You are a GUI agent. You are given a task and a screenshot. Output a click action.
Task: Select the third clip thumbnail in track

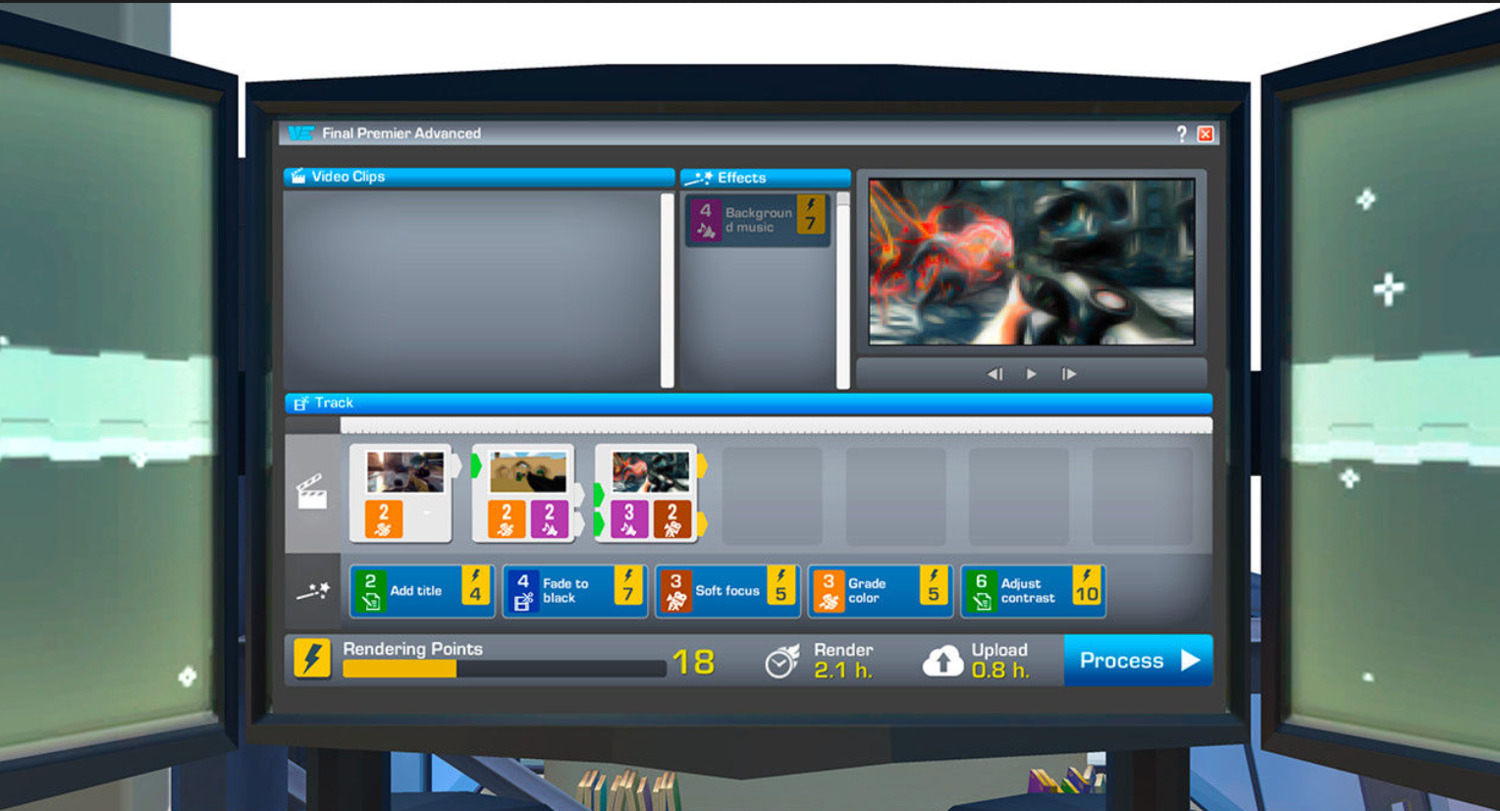[x=651, y=472]
